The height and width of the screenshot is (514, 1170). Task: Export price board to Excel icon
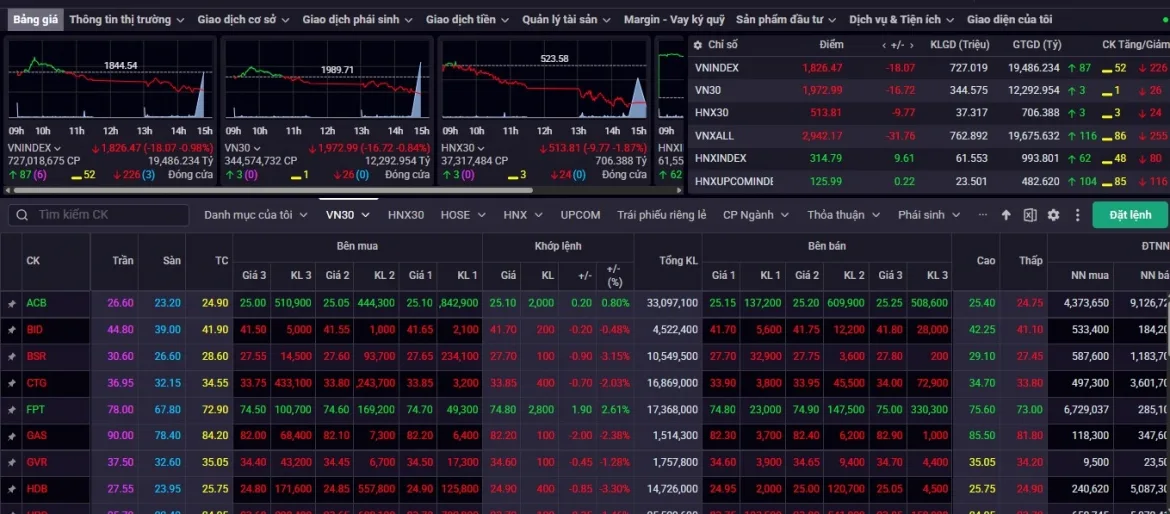1030,215
